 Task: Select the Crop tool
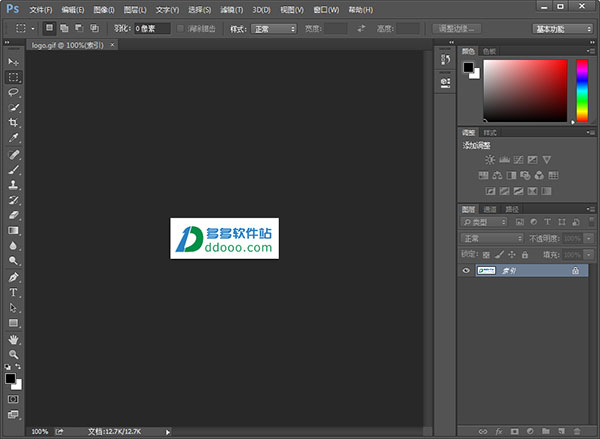13,122
